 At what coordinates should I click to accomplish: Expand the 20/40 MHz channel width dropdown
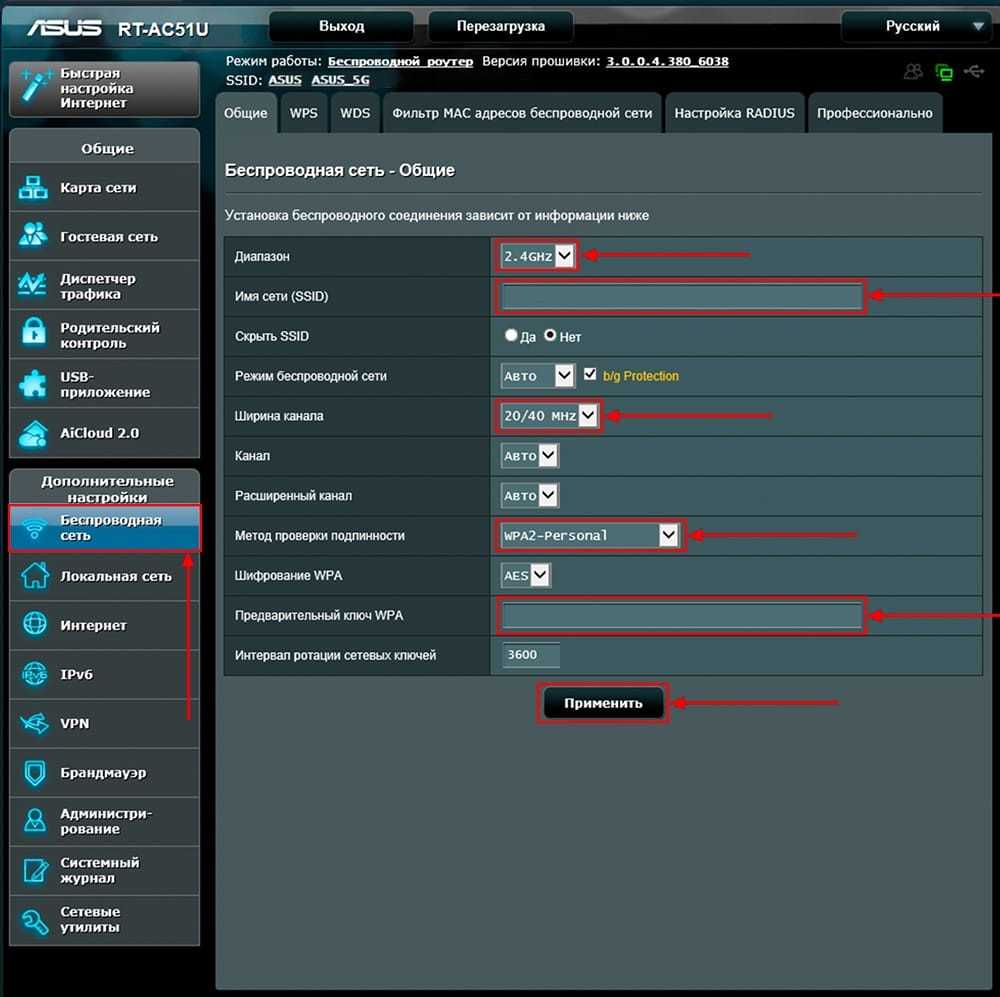coord(549,416)
